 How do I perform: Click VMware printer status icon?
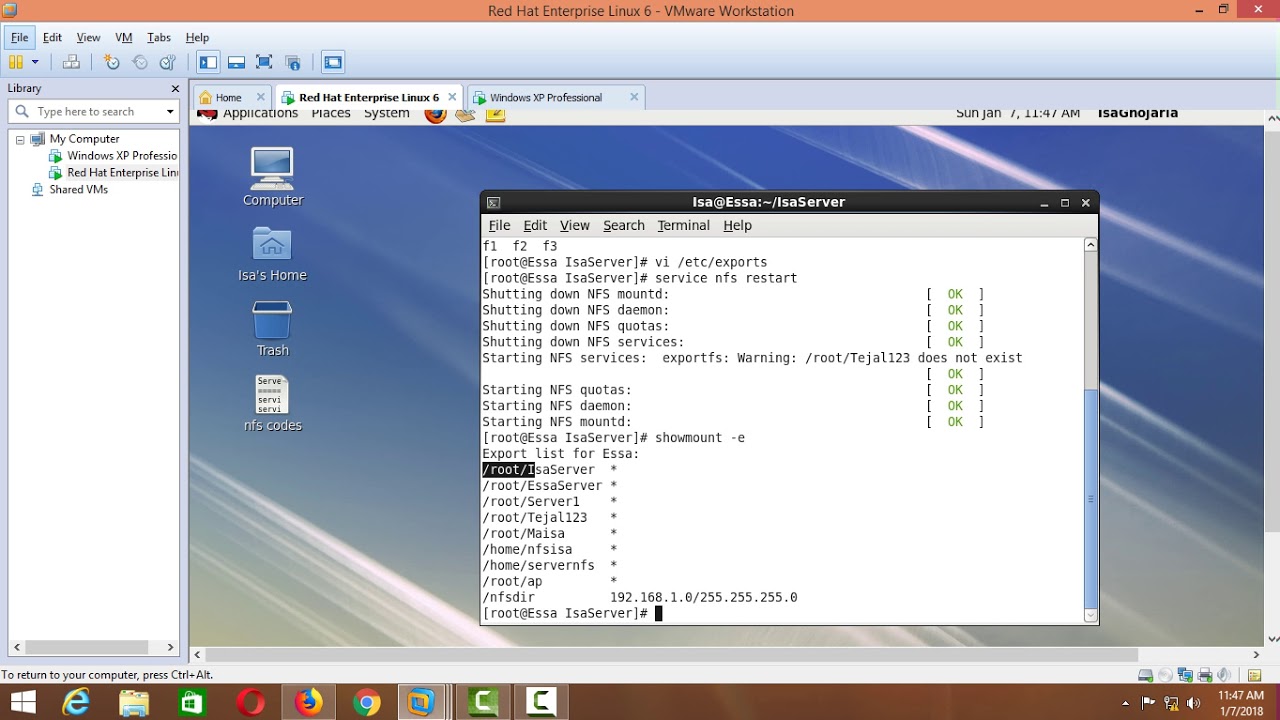(1205, 675)
